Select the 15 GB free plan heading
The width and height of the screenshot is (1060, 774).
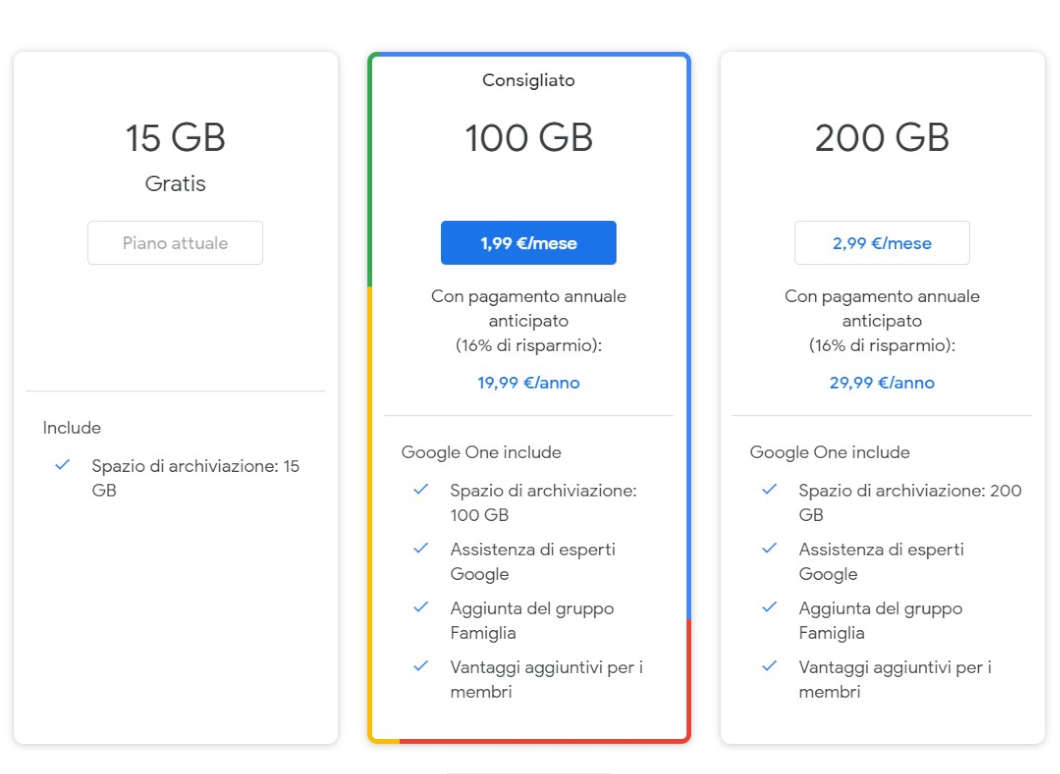click(x=175, y=138)
